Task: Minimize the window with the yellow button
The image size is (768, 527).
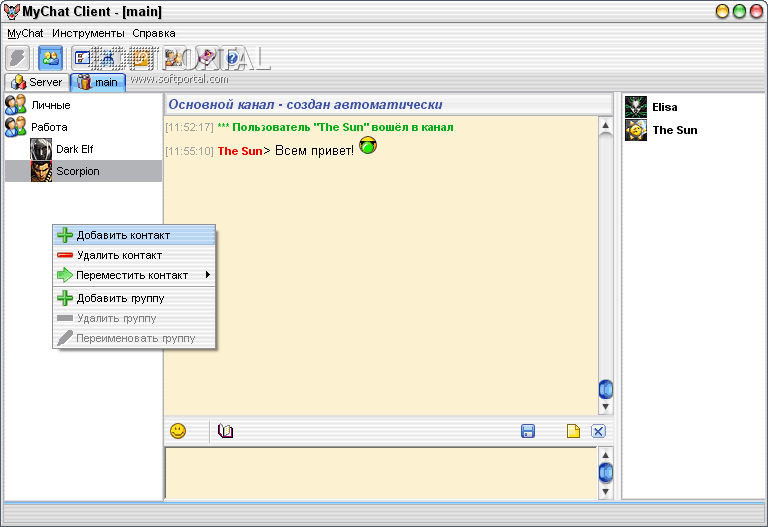Action: tap(722, 11)
